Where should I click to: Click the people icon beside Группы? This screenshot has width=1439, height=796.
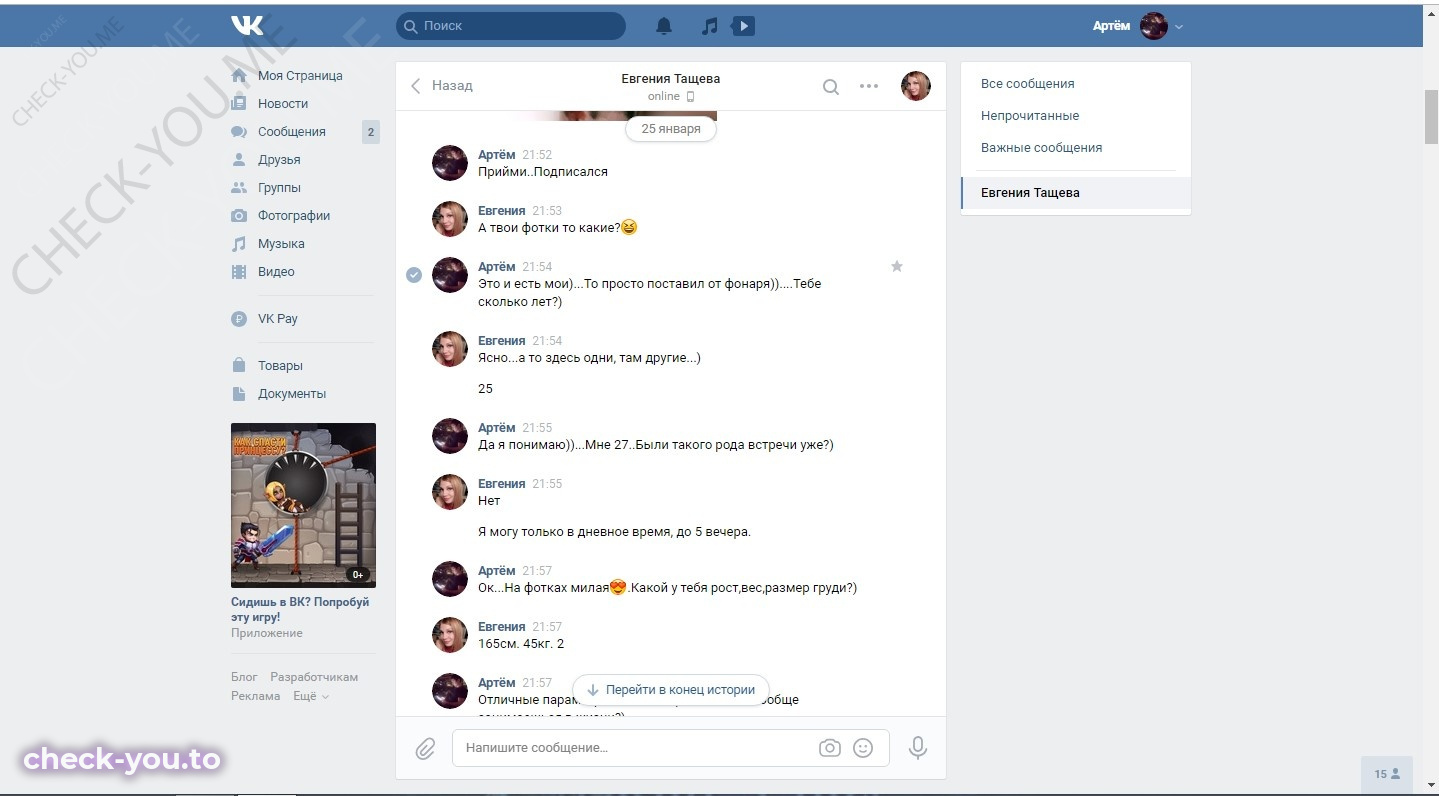(x=238, y=188)
